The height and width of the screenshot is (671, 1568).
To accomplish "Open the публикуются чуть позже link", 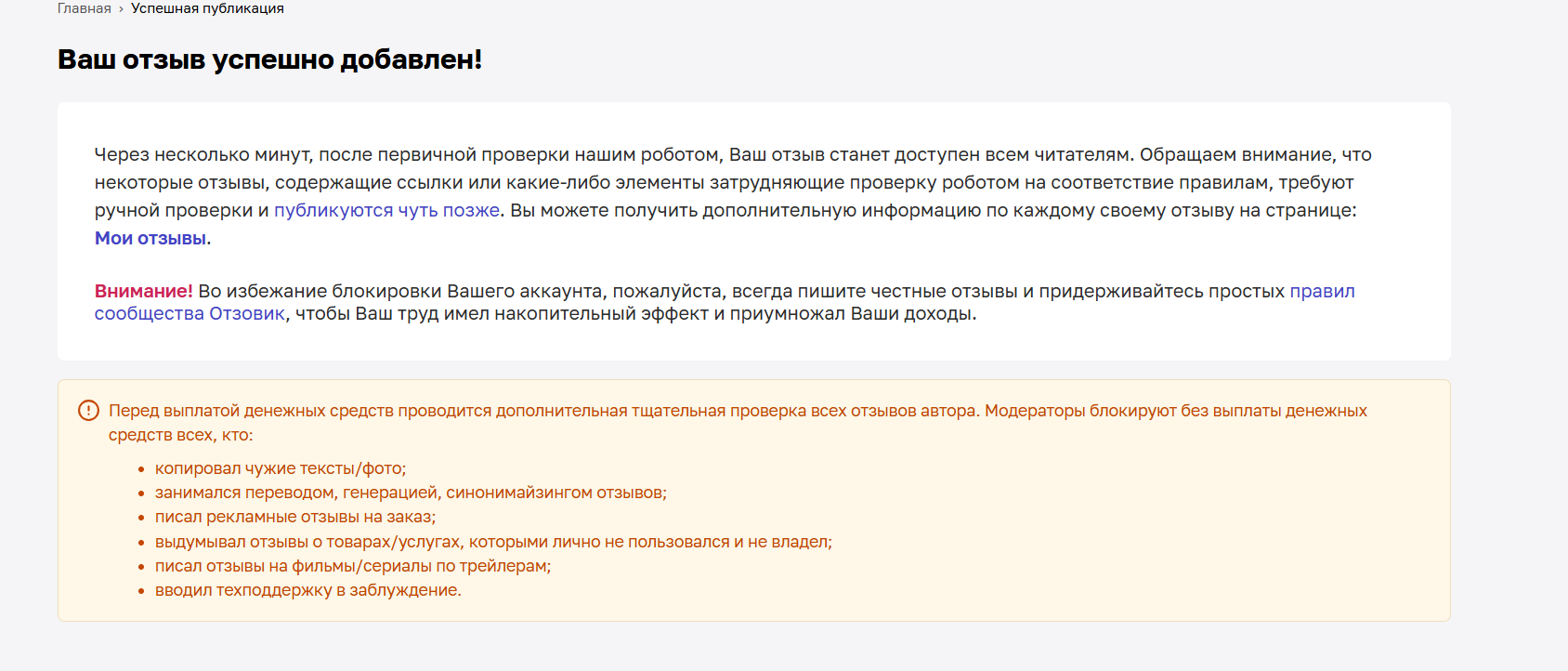I will tap(386, 210).
